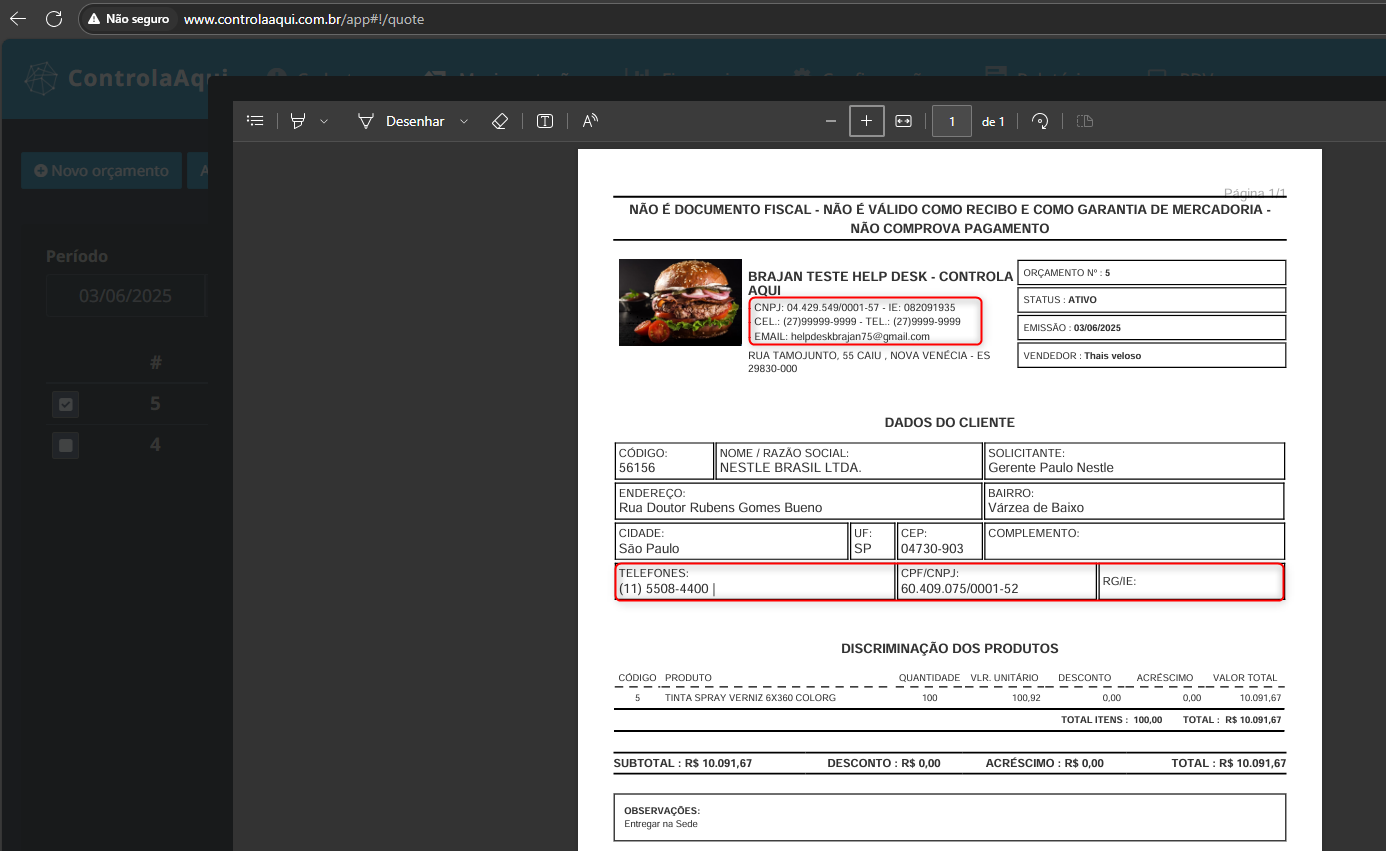Toggle the page view layout icon
The width and height of the screenshot is (1386, 851).
1085,121
